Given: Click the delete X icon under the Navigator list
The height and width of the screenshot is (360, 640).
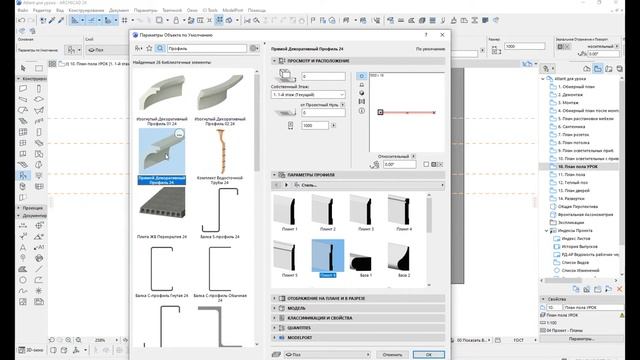Looking at the screenshot, I should click(x=619, y=289).
